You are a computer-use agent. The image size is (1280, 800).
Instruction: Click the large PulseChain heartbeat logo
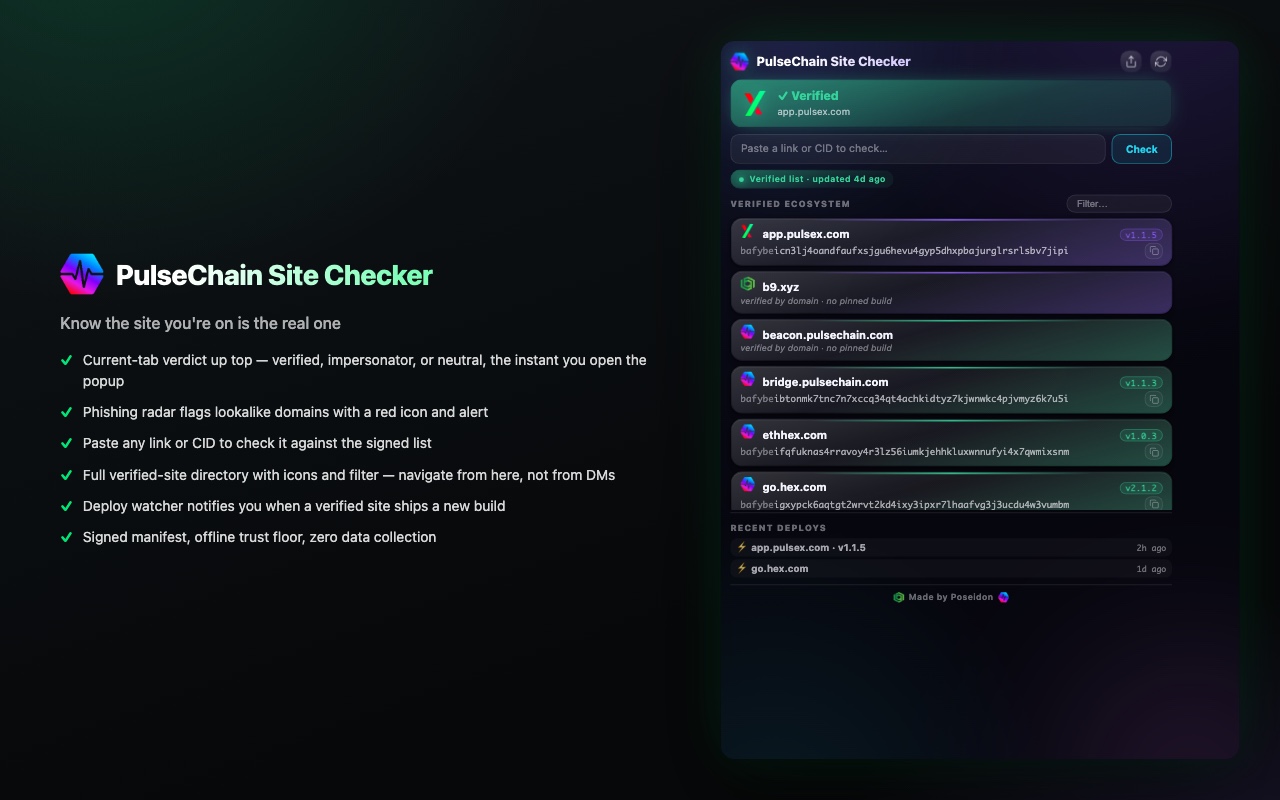tap(82, 274)
